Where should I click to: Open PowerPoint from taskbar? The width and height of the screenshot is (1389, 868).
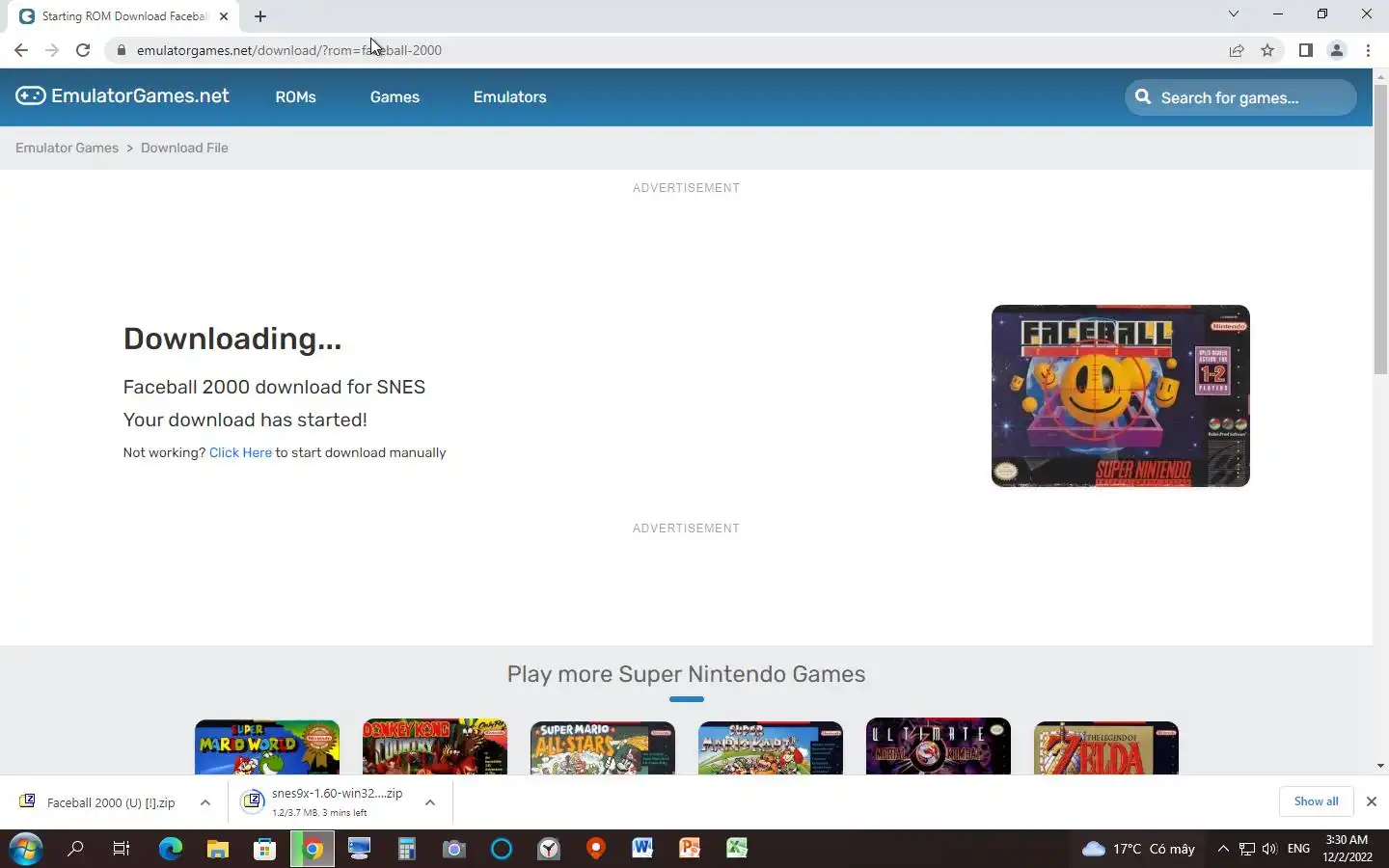(x=690, y=849)
